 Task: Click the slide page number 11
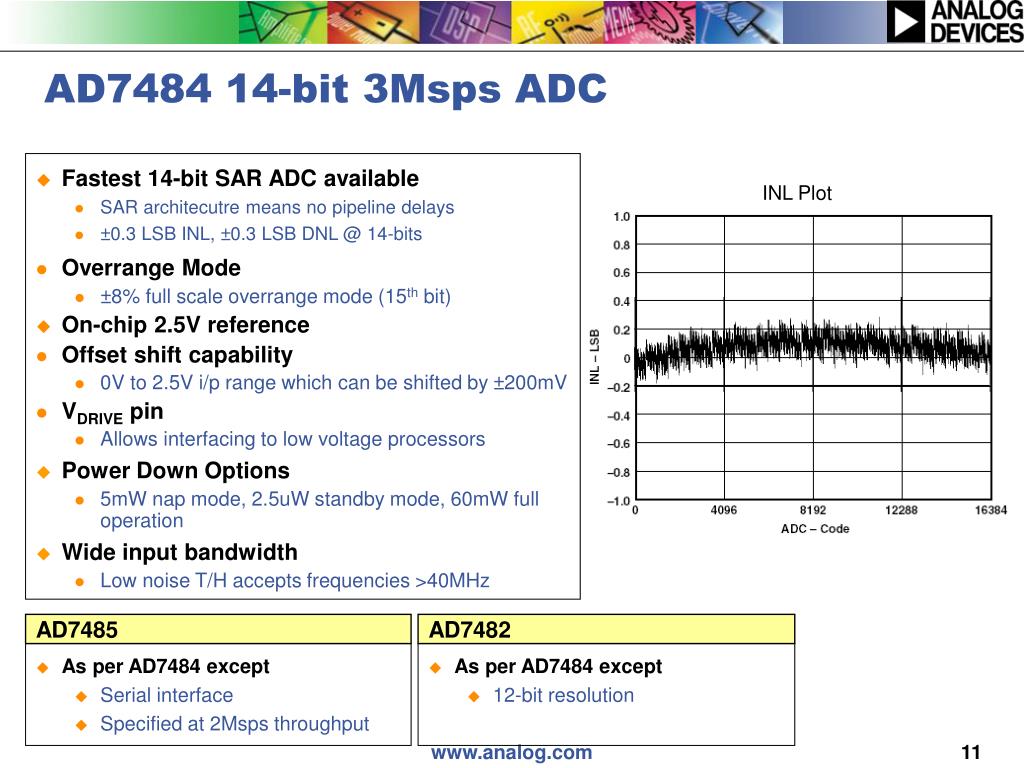(971, 752)
